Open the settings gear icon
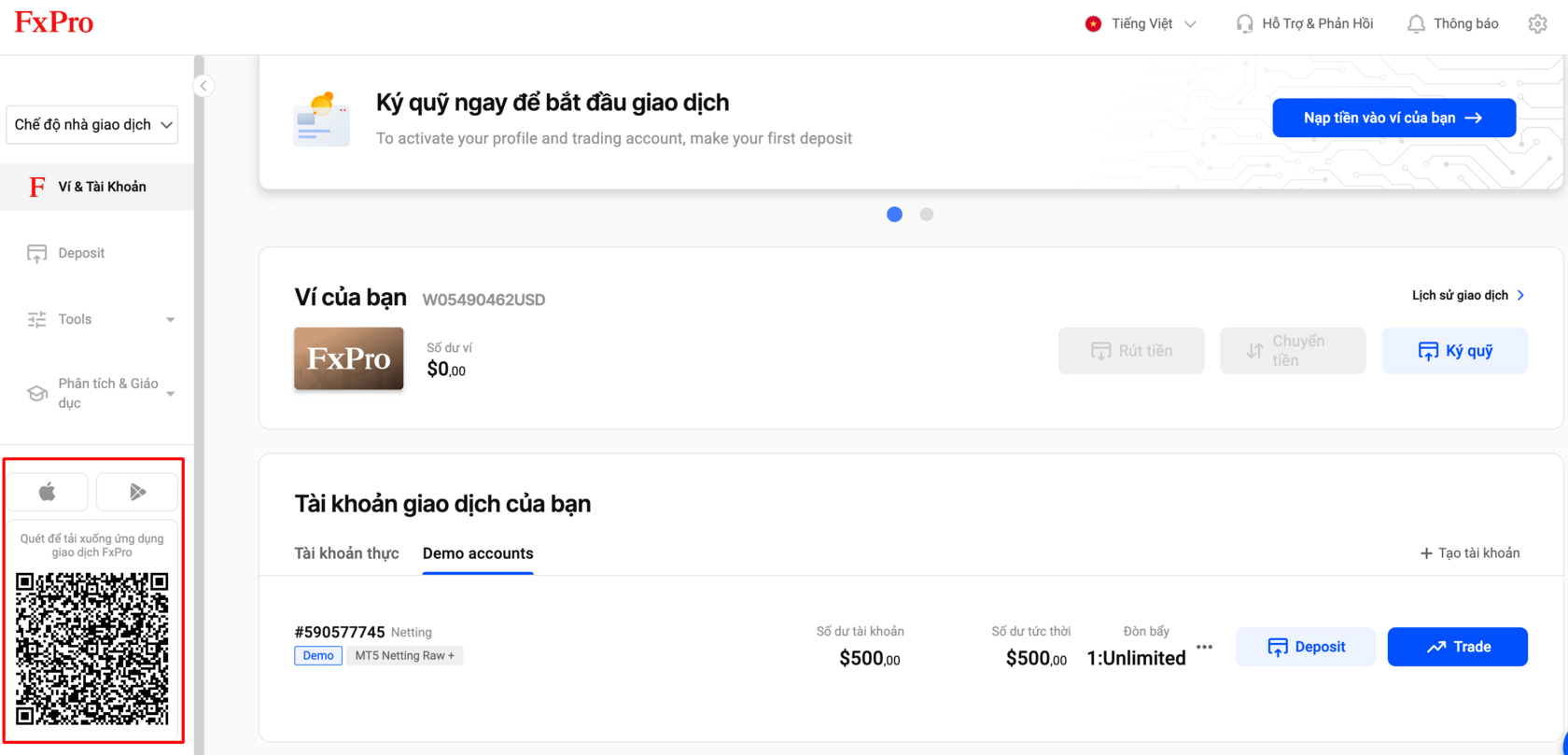The height and width of the screenshot is (755, 1568). (1537, 24)
